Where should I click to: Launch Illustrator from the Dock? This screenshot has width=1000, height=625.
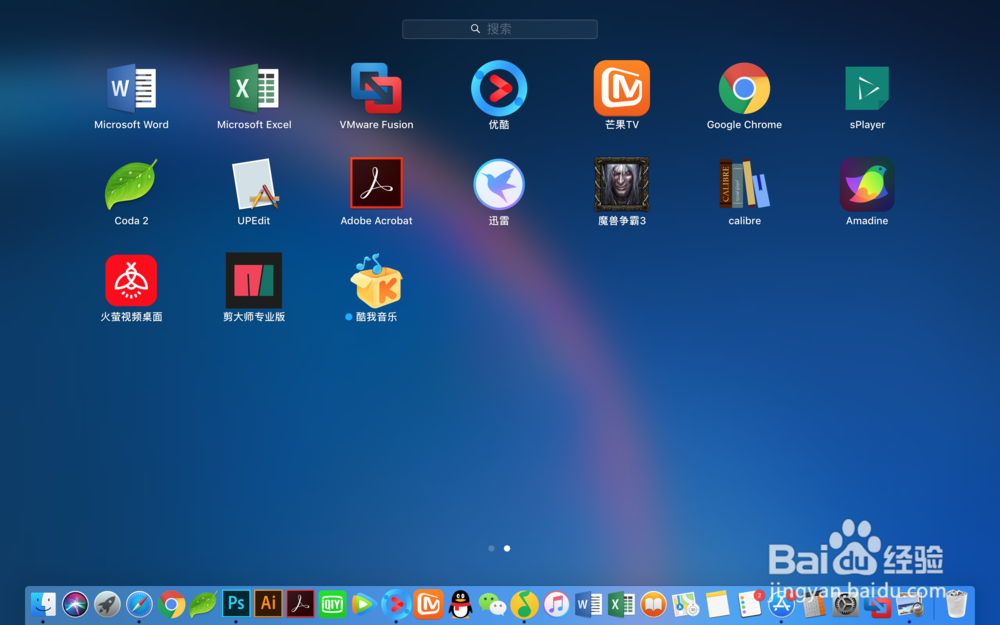(x=268, y=603)
